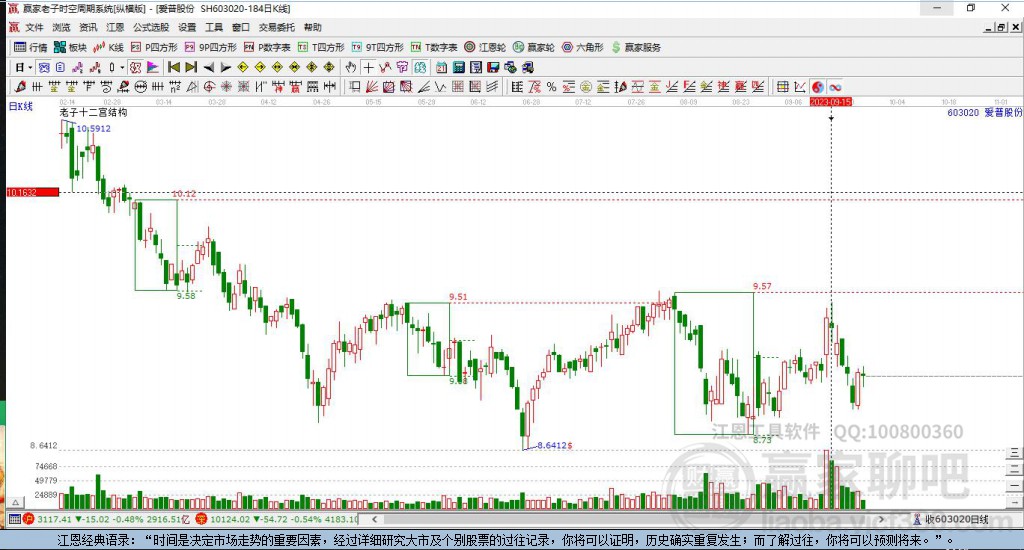Select the circled compass target tool
The image size is (1024, 550).
[x=209, y=87]
